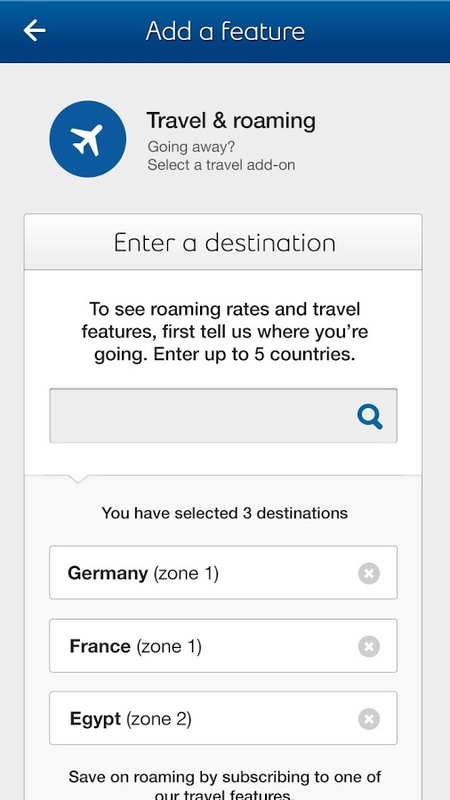Select the Egypt country name

[x=95, y=719]
